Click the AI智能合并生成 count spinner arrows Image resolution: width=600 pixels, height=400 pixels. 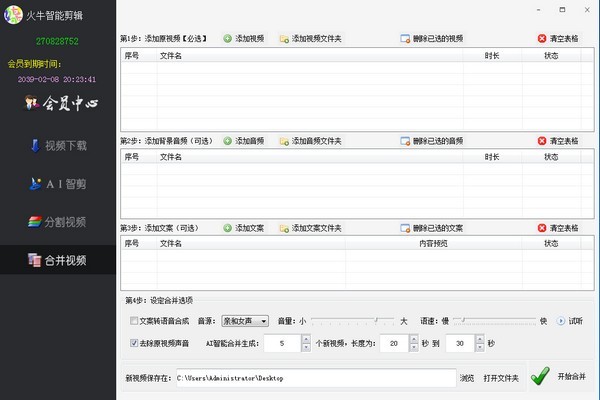(x=306, y=344)
